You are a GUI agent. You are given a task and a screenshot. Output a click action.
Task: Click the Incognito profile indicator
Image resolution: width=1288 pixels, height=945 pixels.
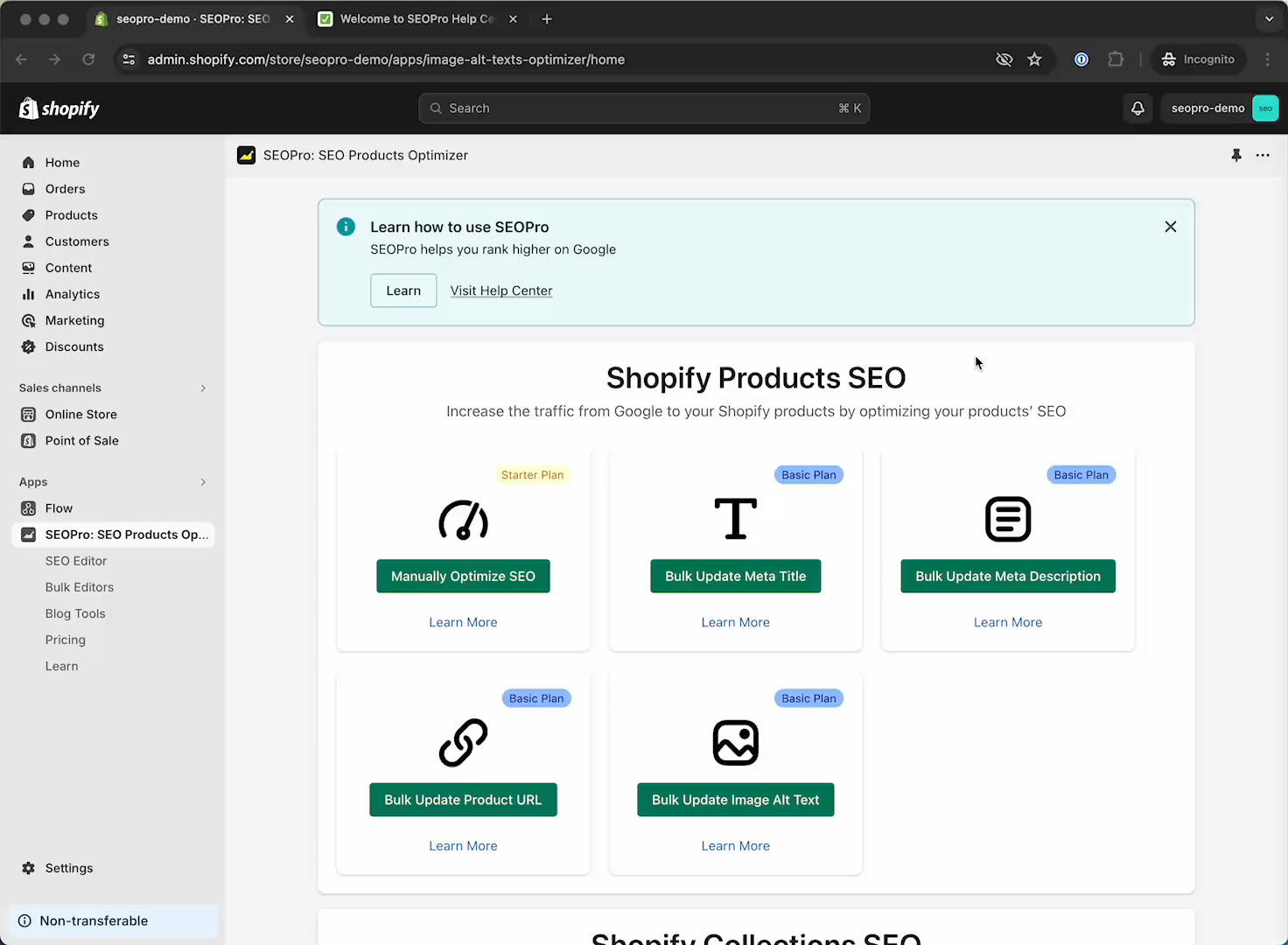pos(1198,59)
